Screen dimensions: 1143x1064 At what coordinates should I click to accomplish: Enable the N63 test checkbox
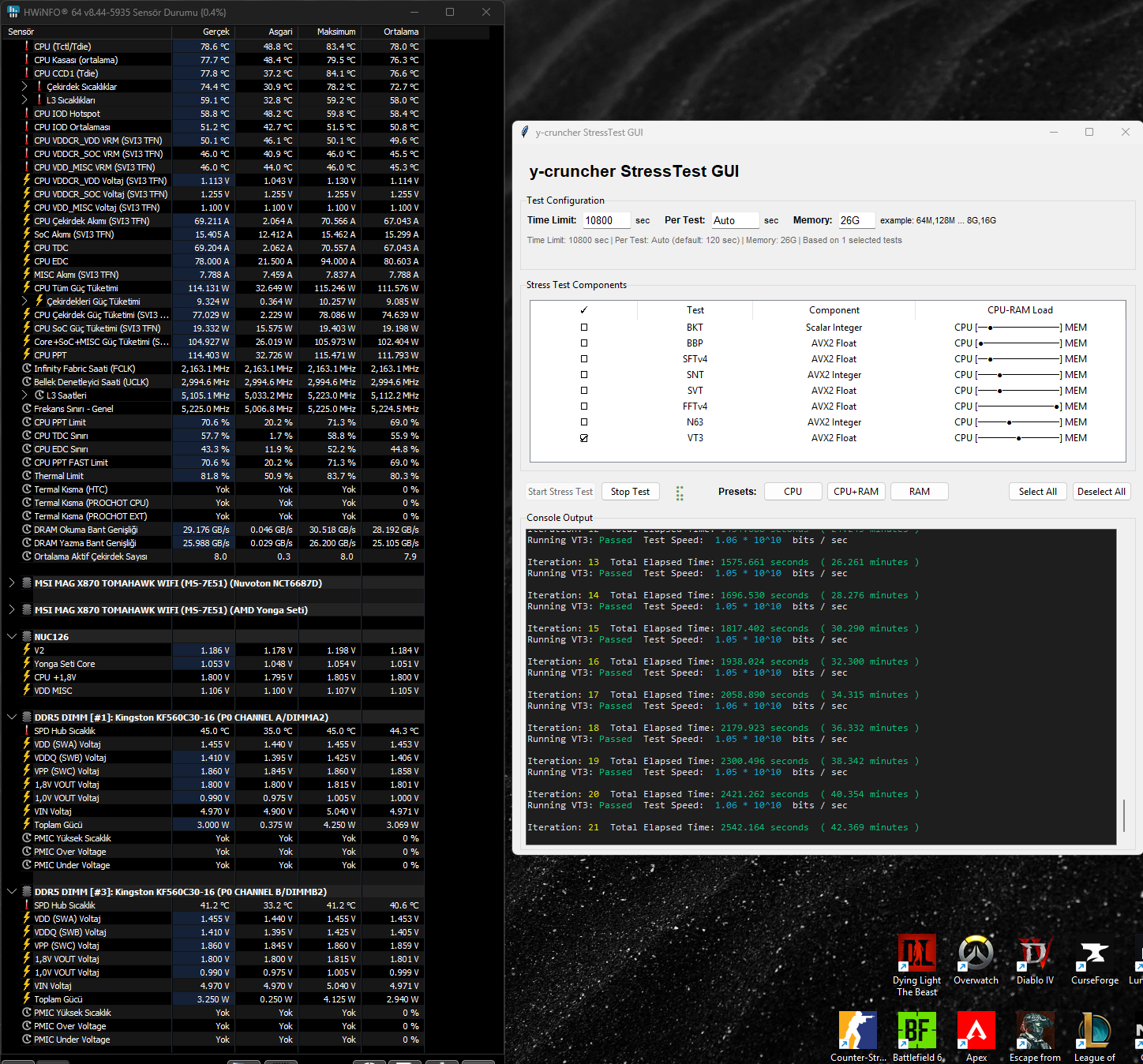coord(584,422)
